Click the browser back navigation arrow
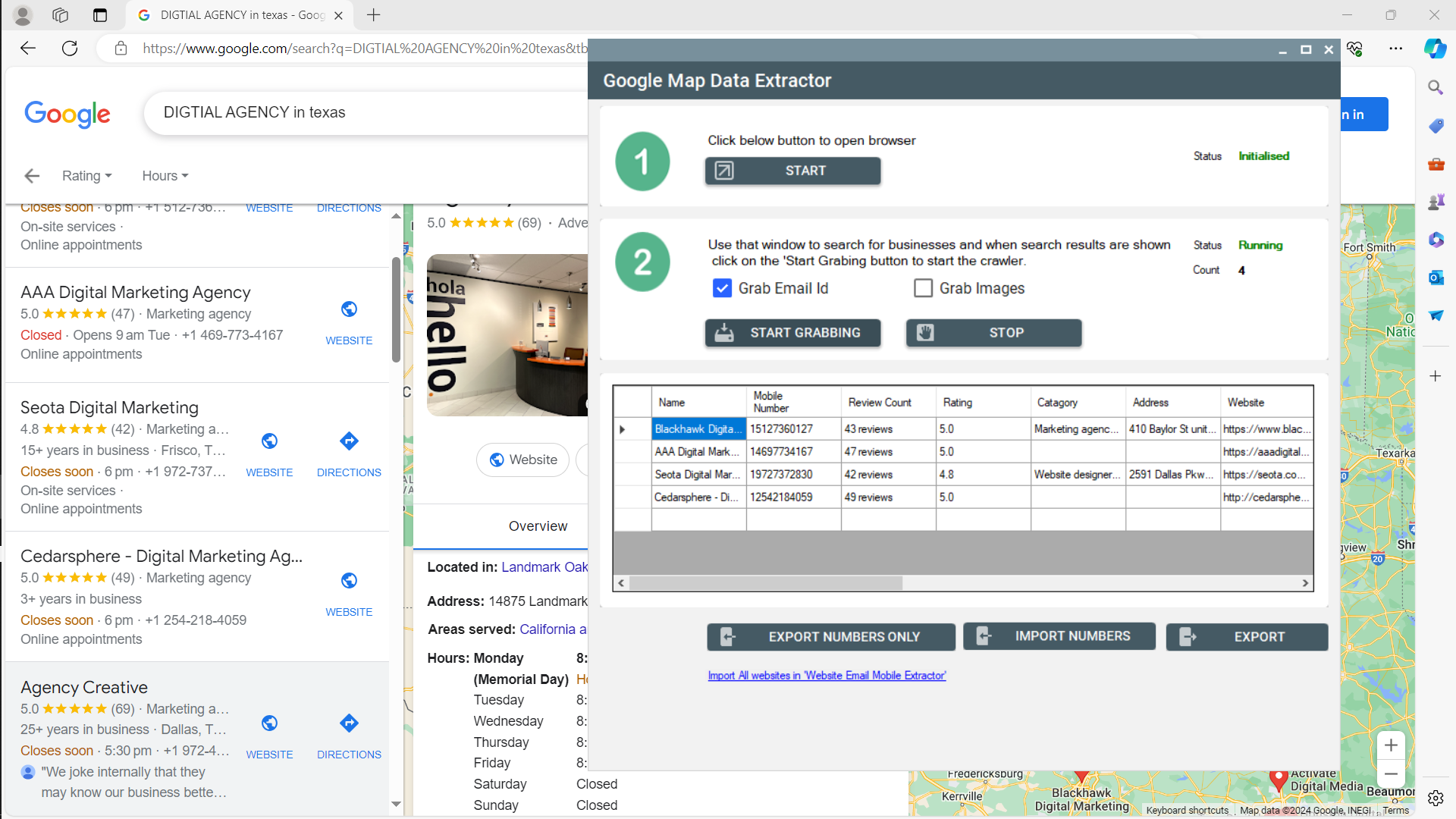The height and width of the screenshot is (819, 1456). [x=28, y=49]
